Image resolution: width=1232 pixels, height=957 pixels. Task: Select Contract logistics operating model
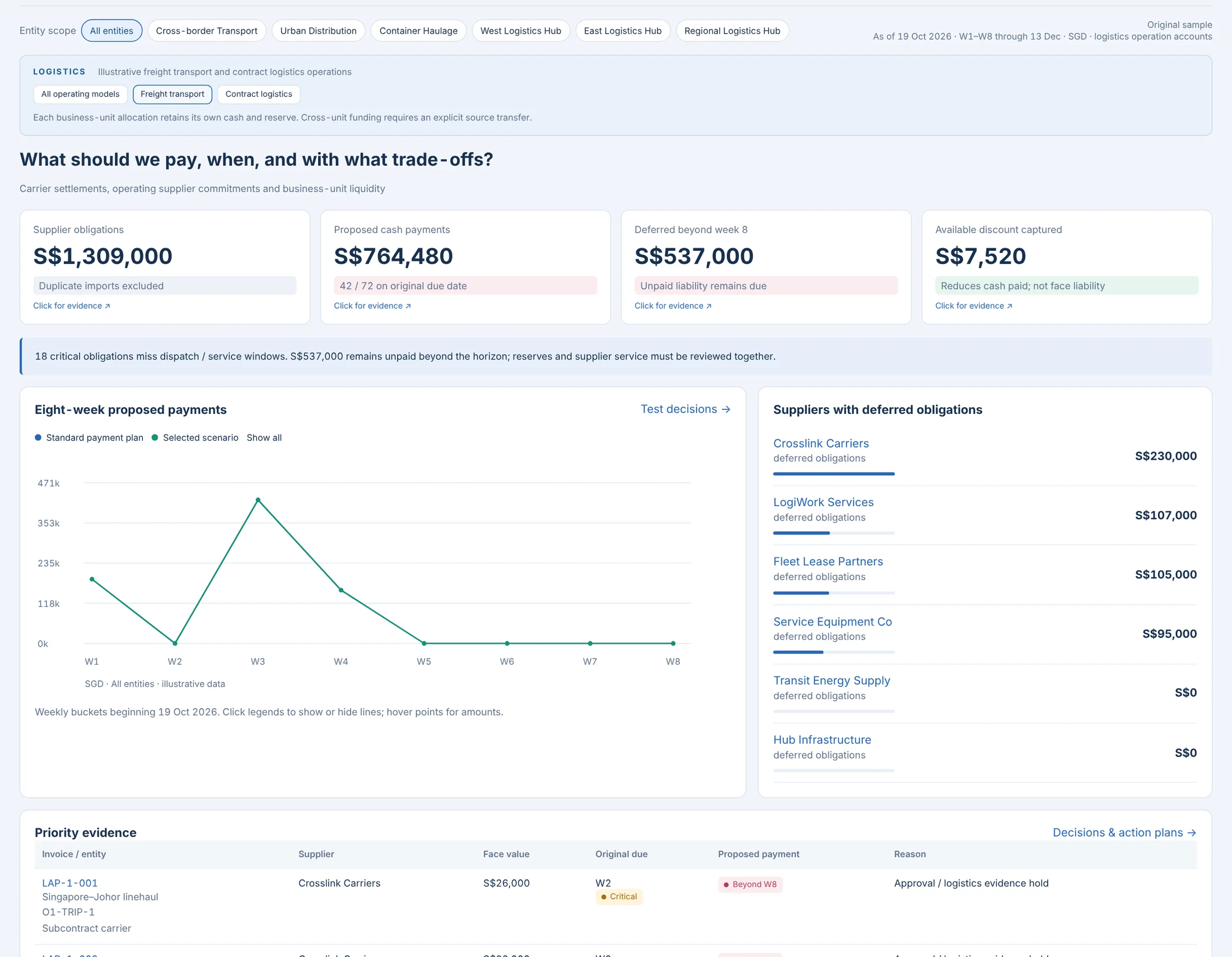point(258,94)
